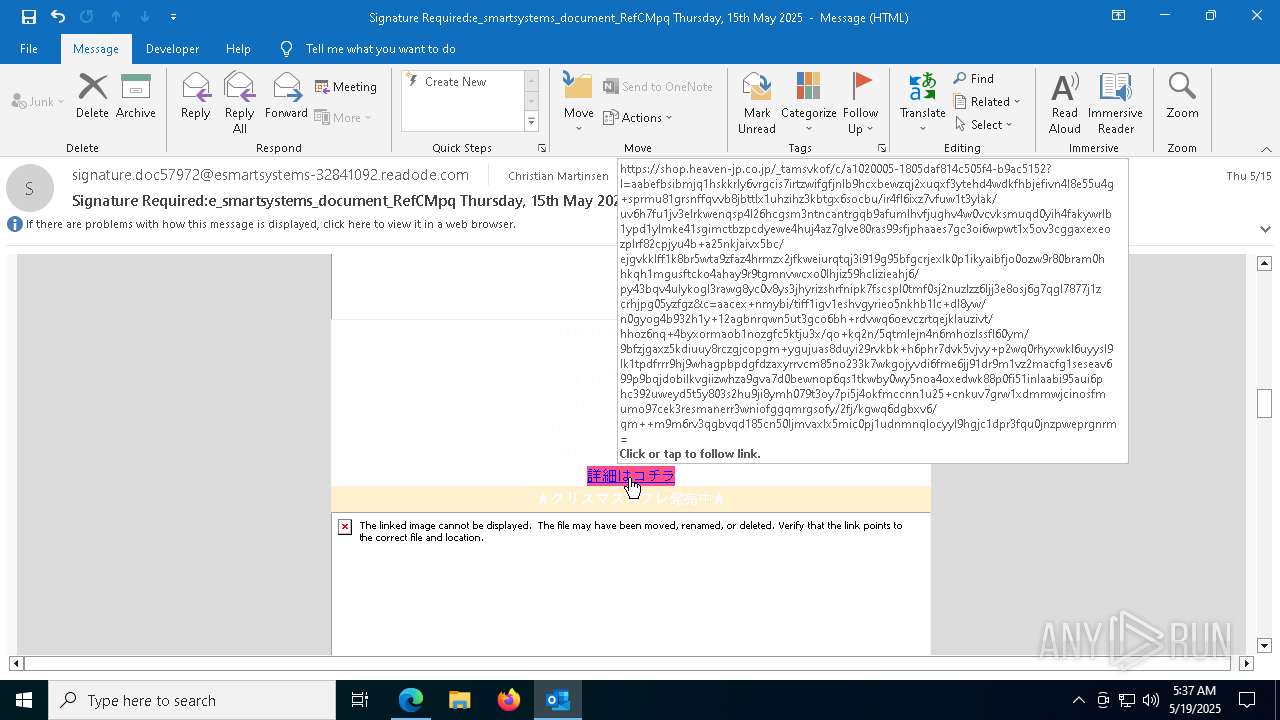Viewport: 1280px width, 720px height.
Task: Open the Quick Steps dialog launcher
Action: point(542,148)
